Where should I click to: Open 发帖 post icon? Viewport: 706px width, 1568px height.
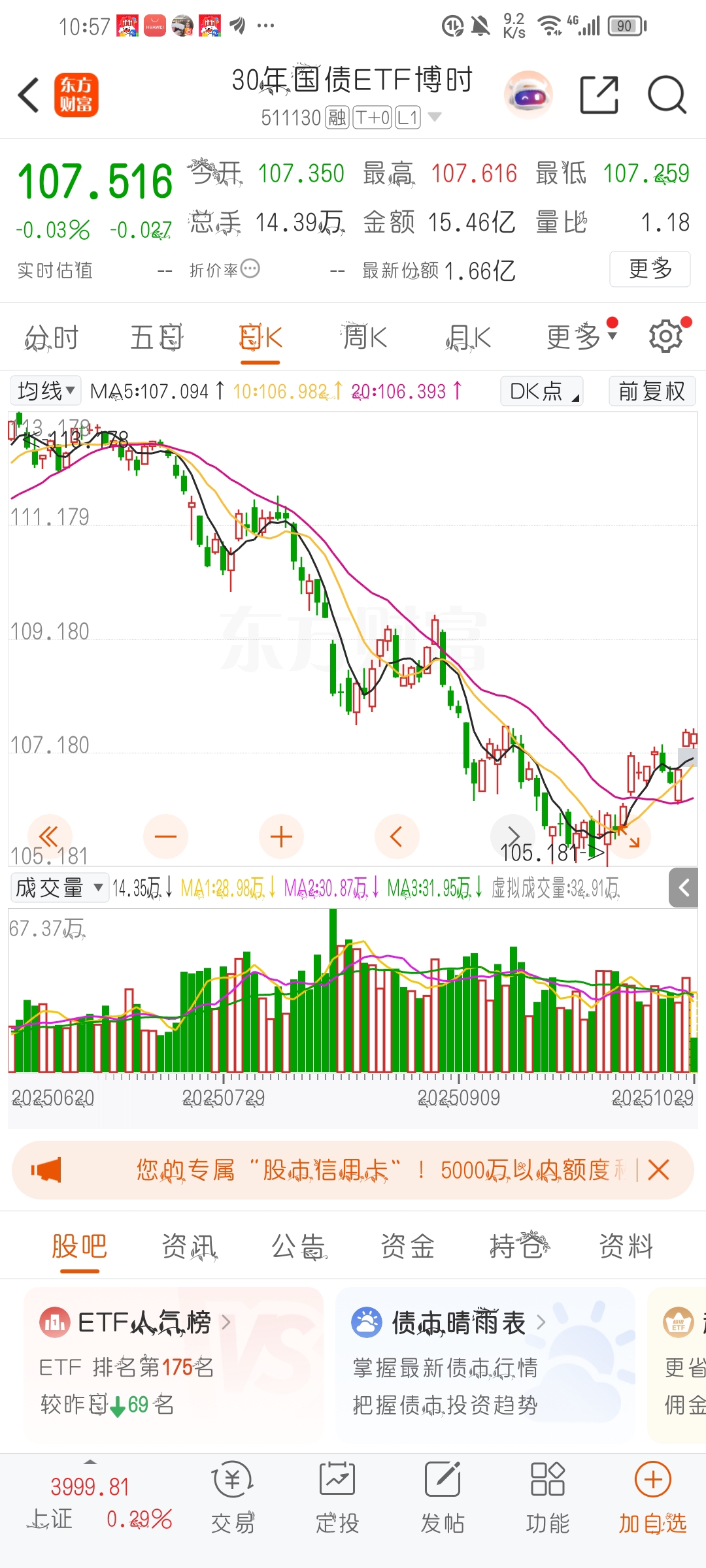pos(443,1479)
